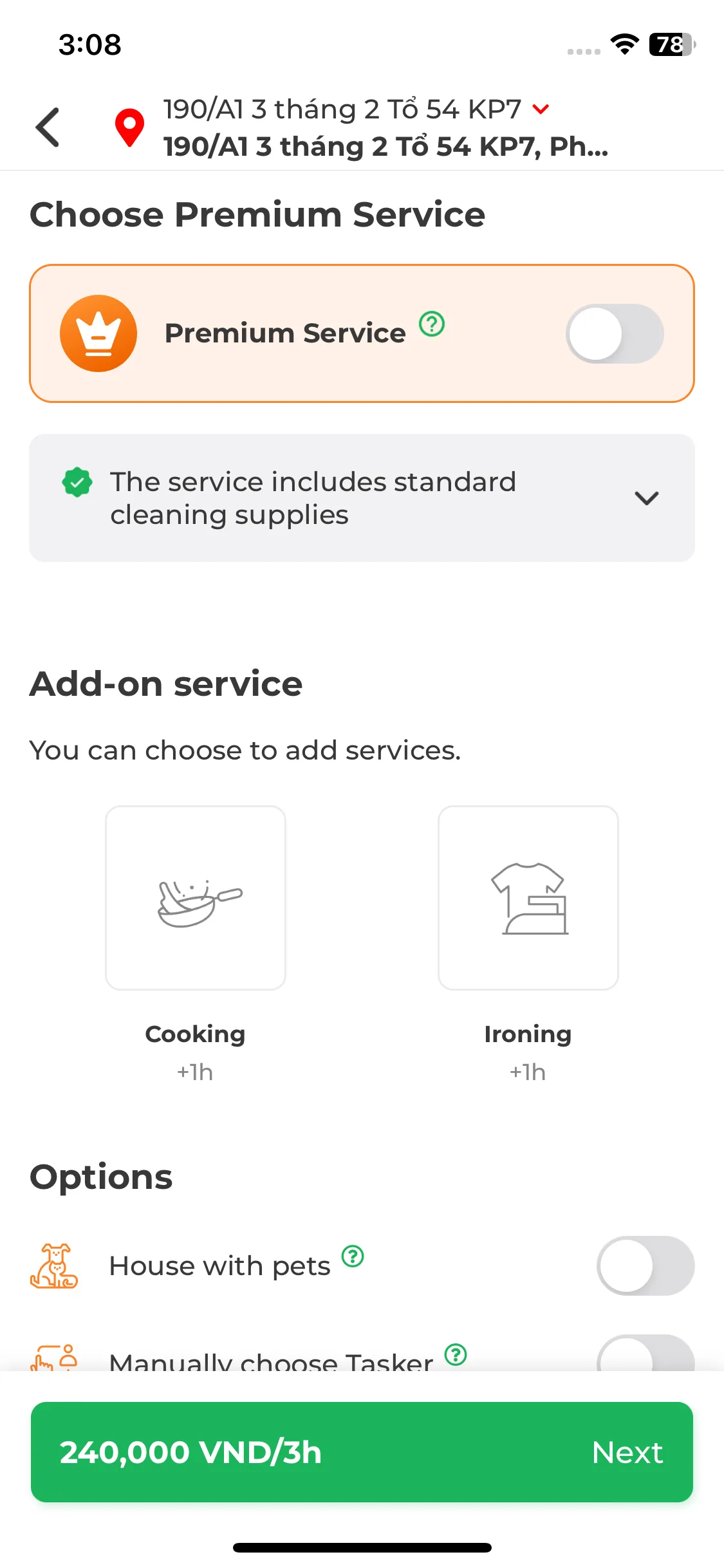Image resolution: width=724 pixels, height=1568 pixels.
Task: Tap the green verified checkmark badge
Action: click(77, 482)
